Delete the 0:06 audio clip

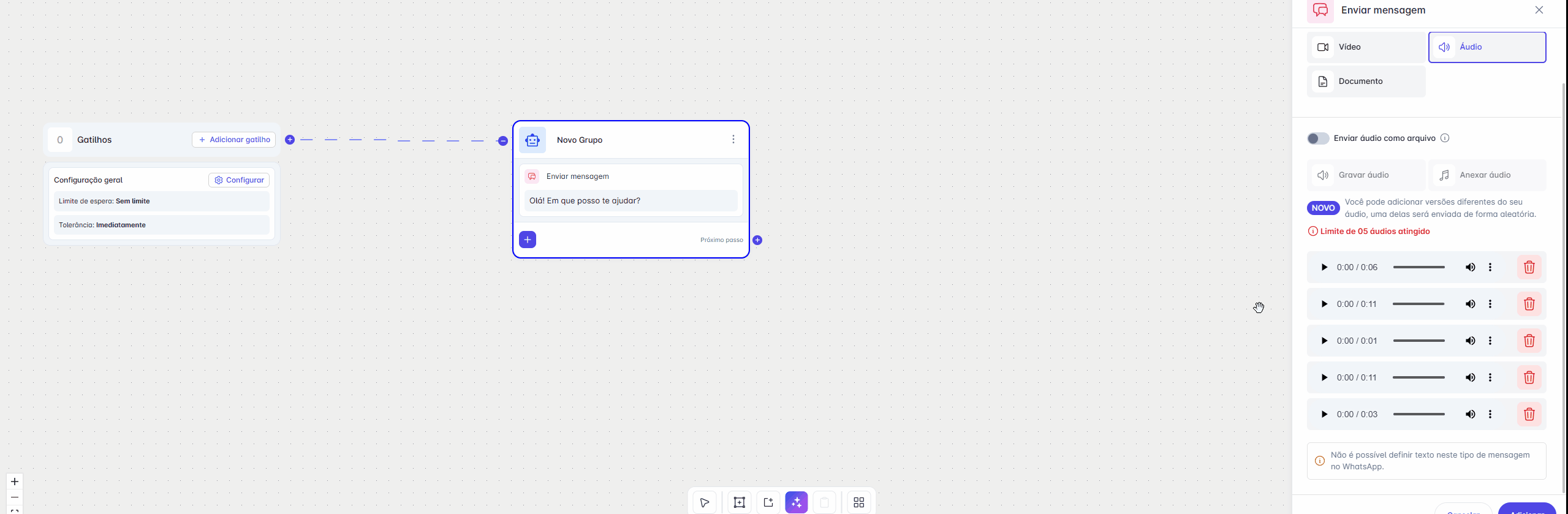click(x=1529, y=267)
